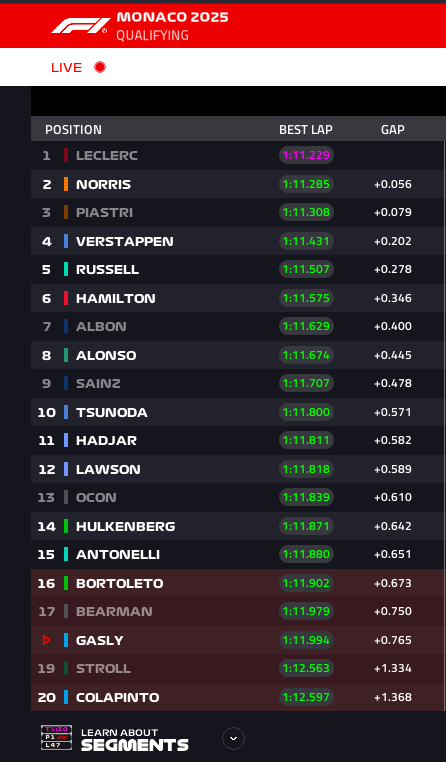This screenshot has height=762, width=446.
Task: Expand the Learn About Segments chevron
Action: tap(233, 739)
